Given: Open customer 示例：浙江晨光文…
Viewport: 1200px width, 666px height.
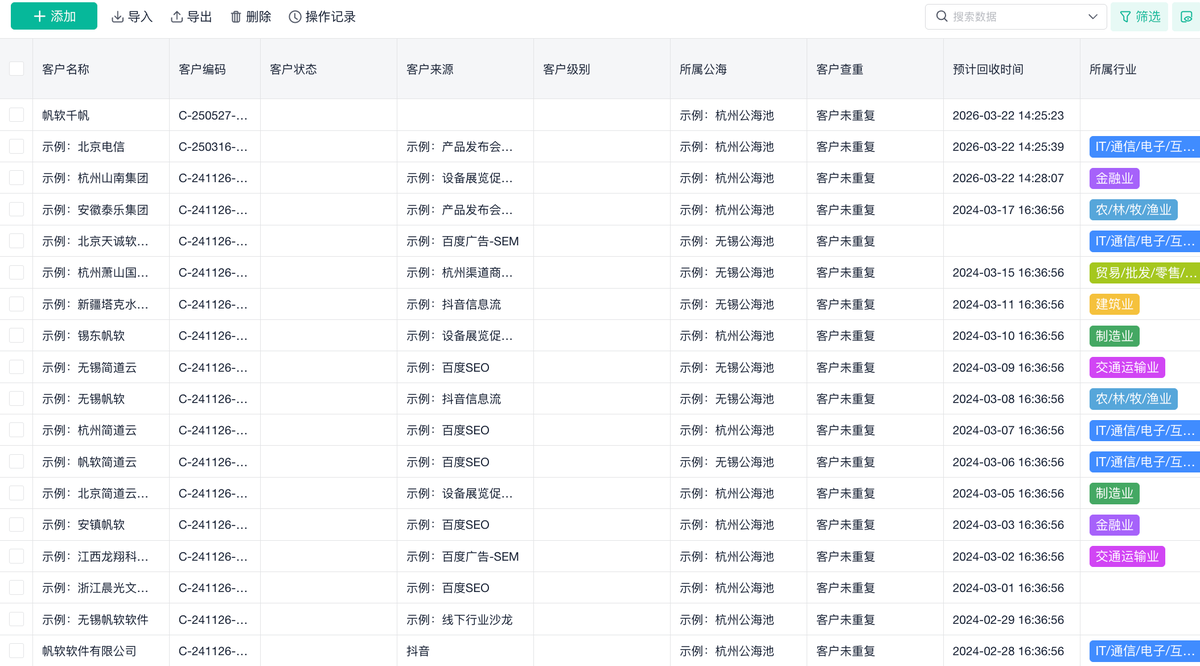Looking at the screenshot, I should 95,587.
